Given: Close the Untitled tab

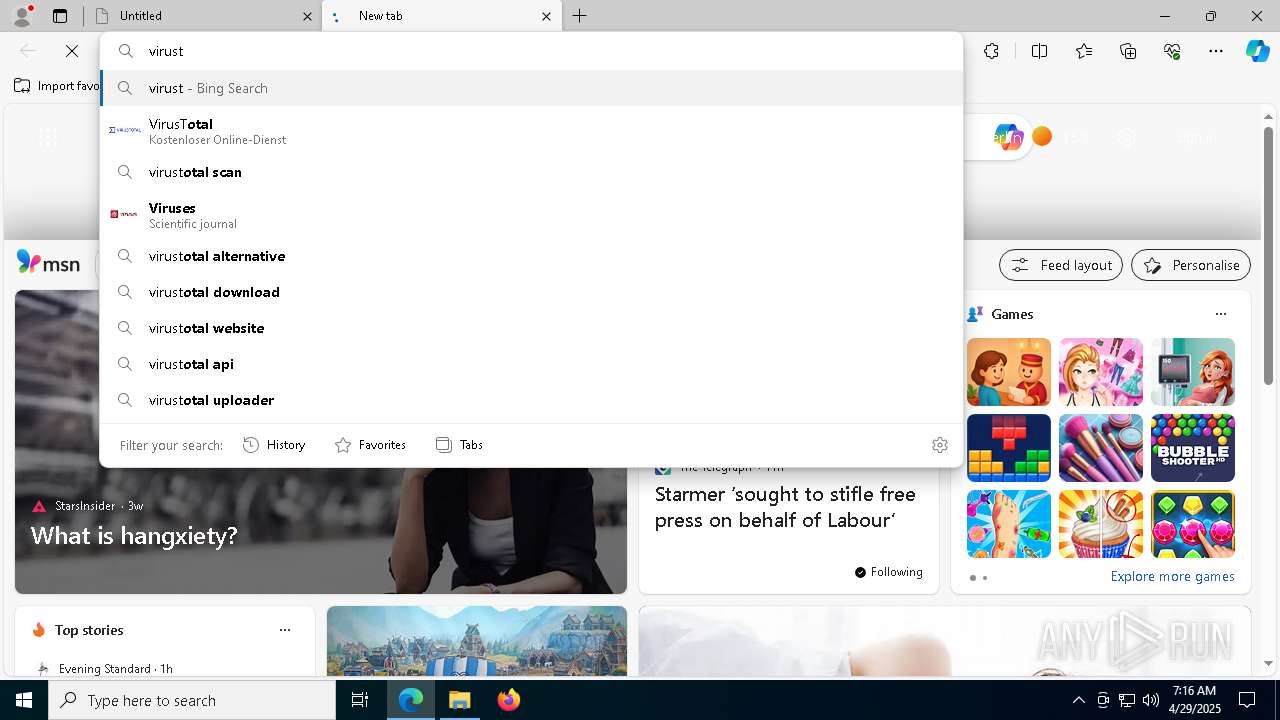Looking at the screenshot, I should [307, 16].
